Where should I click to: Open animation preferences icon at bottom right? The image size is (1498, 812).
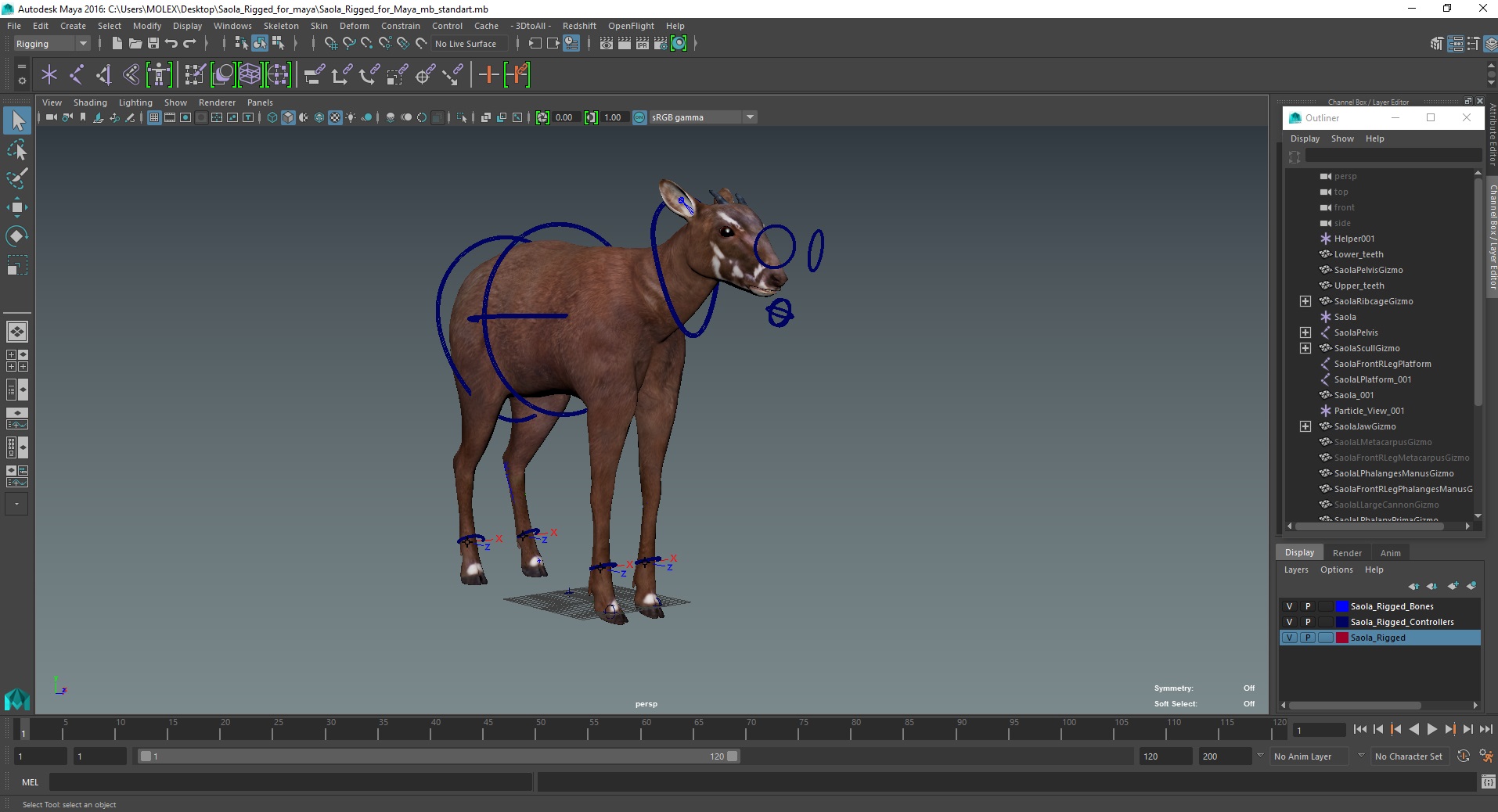tap(1485, 756)
